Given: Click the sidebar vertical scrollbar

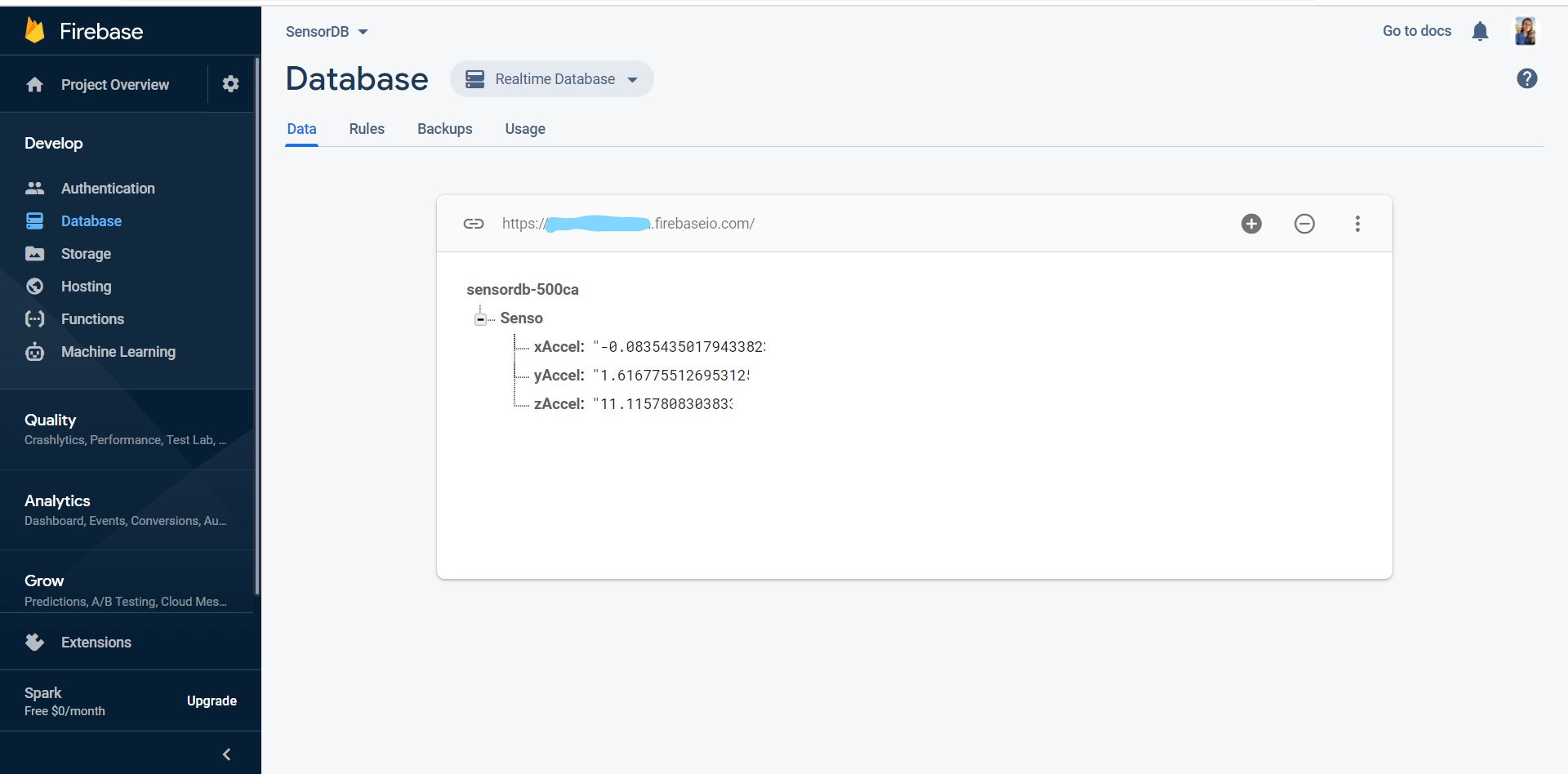Looking at the screenshot, I should (x=257, y=327).
